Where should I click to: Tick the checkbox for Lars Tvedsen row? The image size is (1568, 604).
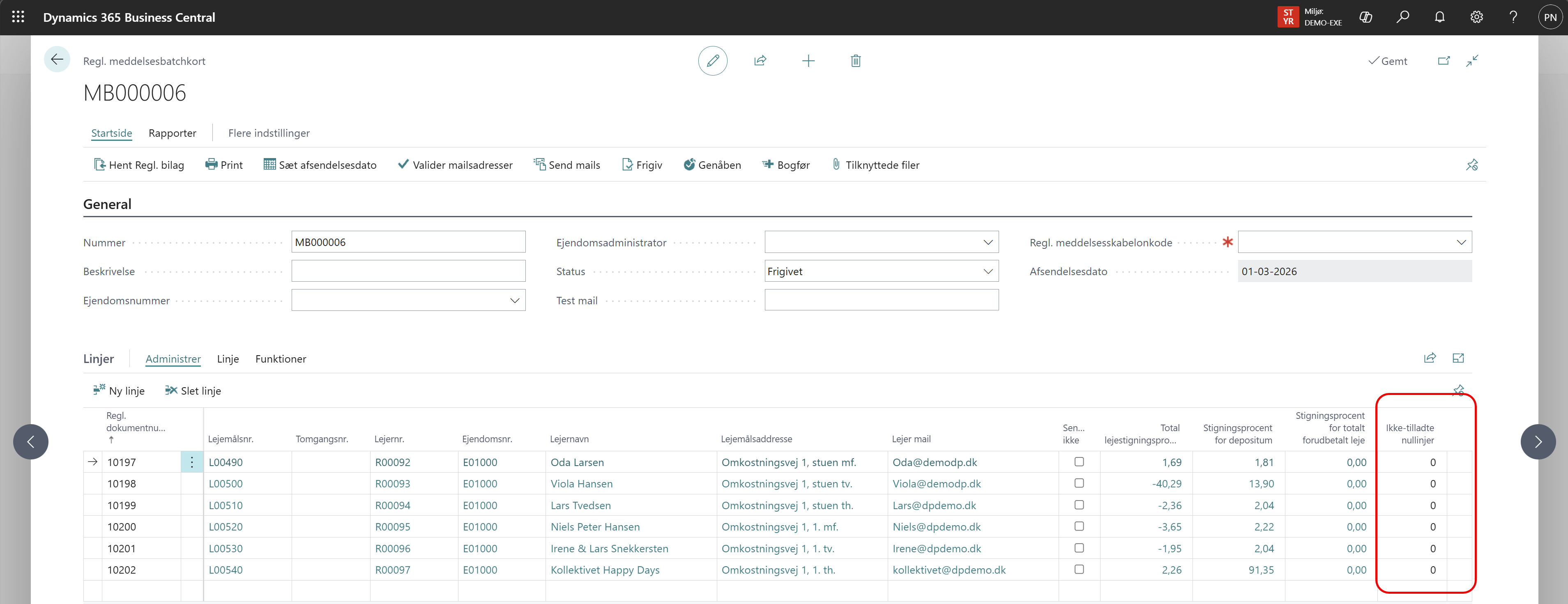1079,505
